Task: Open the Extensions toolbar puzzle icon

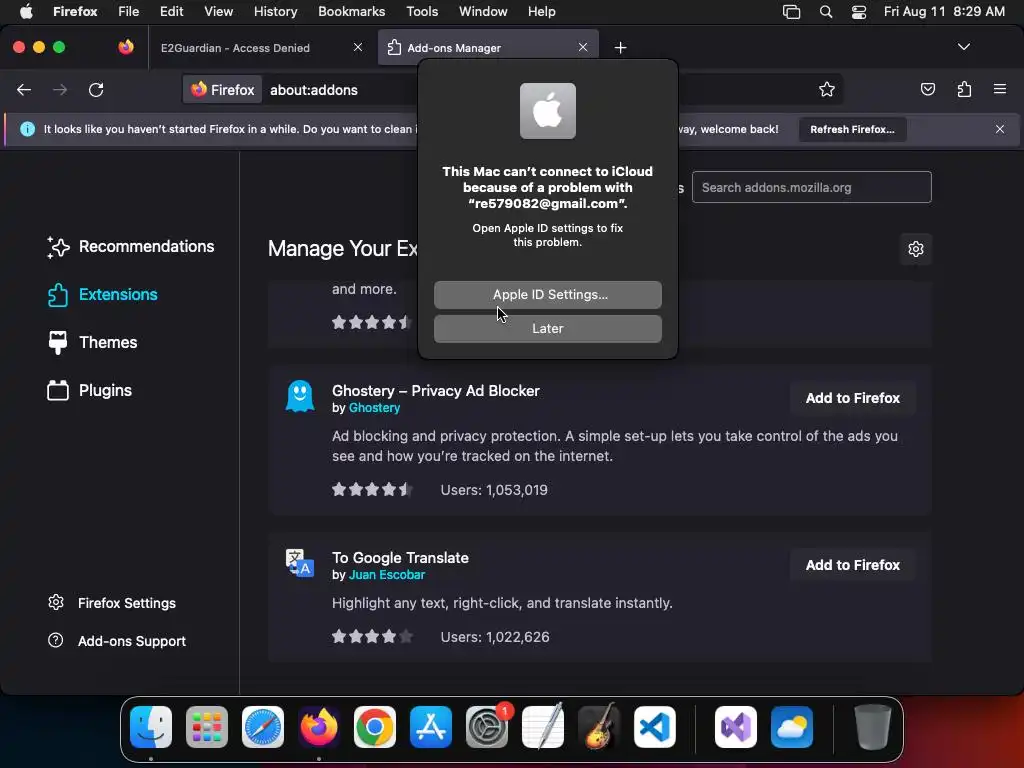Action: click(964, 89)
